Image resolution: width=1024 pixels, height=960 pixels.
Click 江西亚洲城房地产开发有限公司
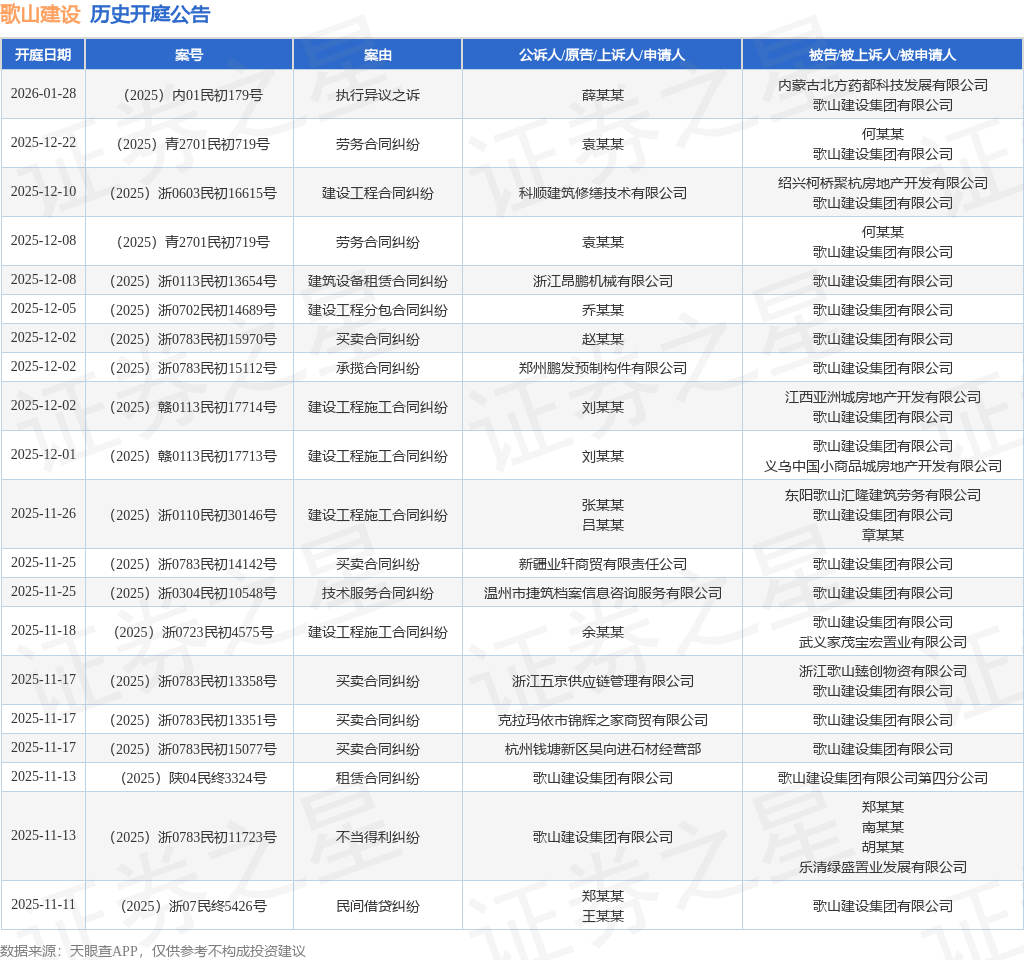coord(882,397)
